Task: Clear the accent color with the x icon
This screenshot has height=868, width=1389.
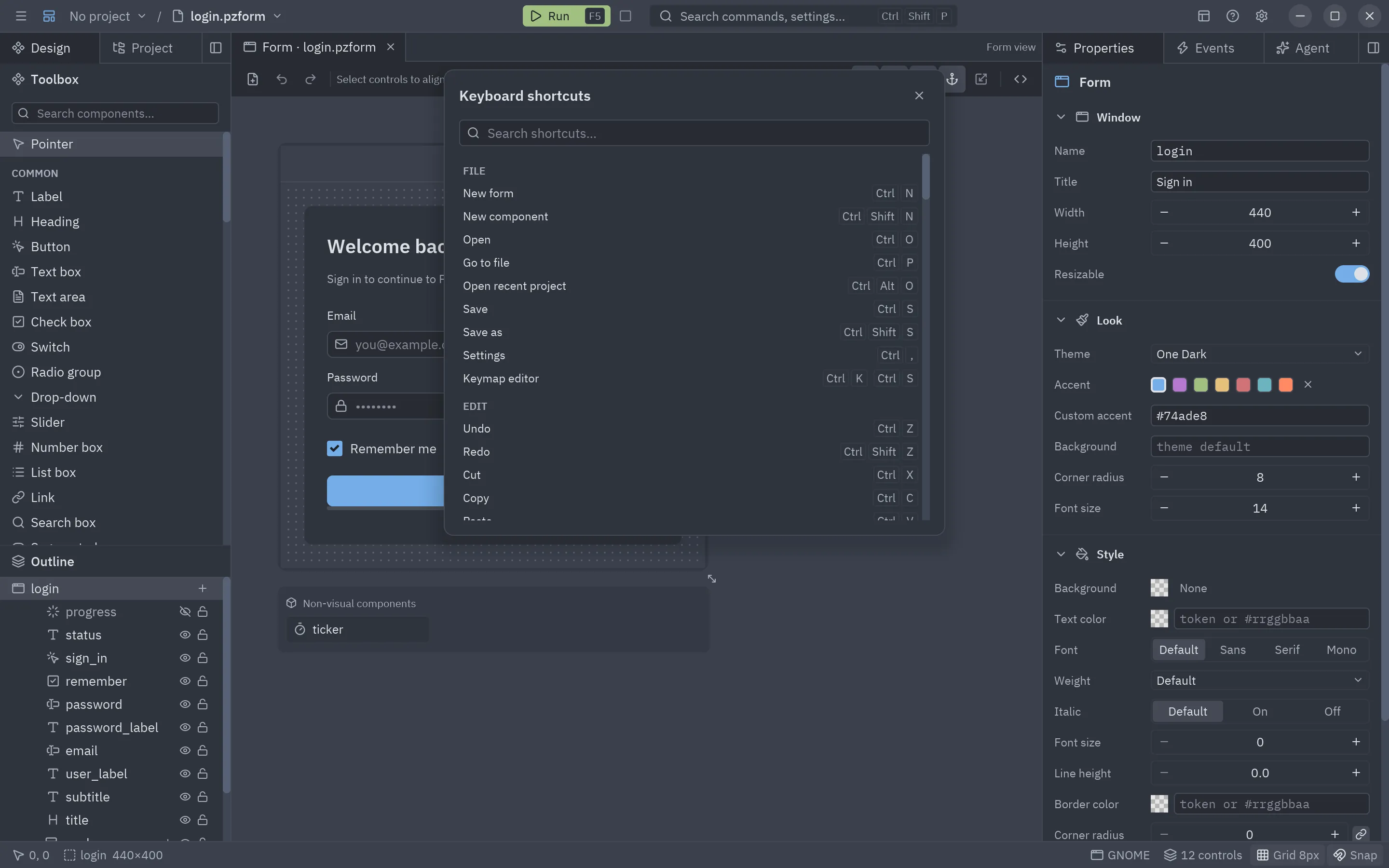Action: (1307, 385)
